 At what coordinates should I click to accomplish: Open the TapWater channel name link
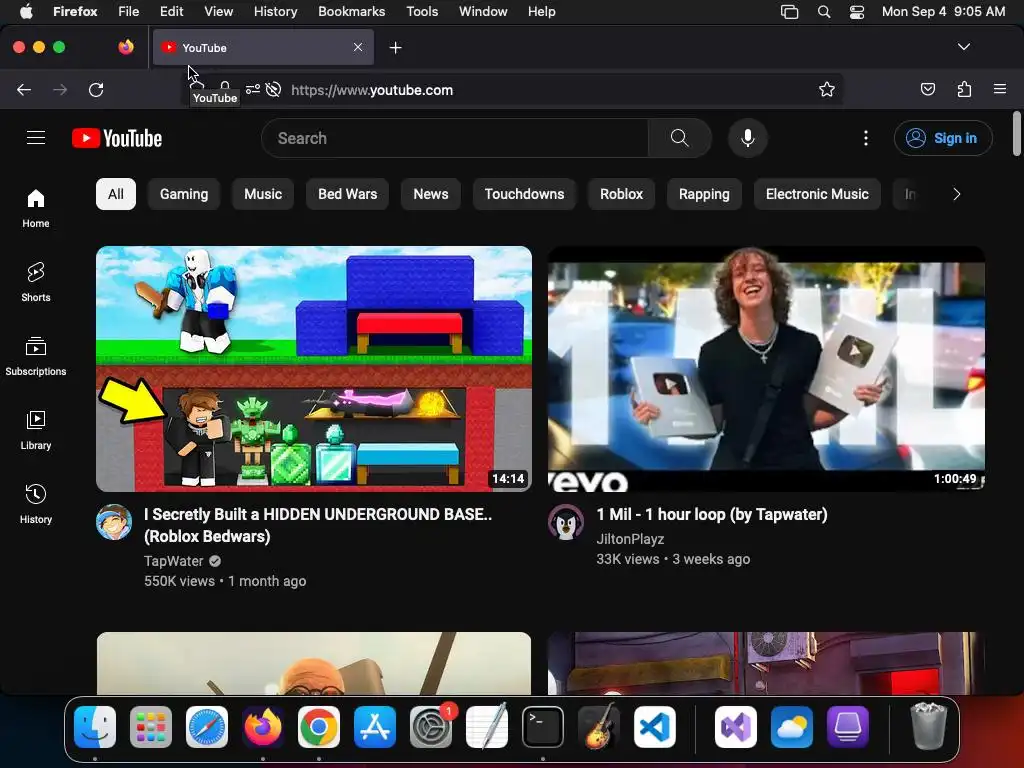[x=174, y=561]
